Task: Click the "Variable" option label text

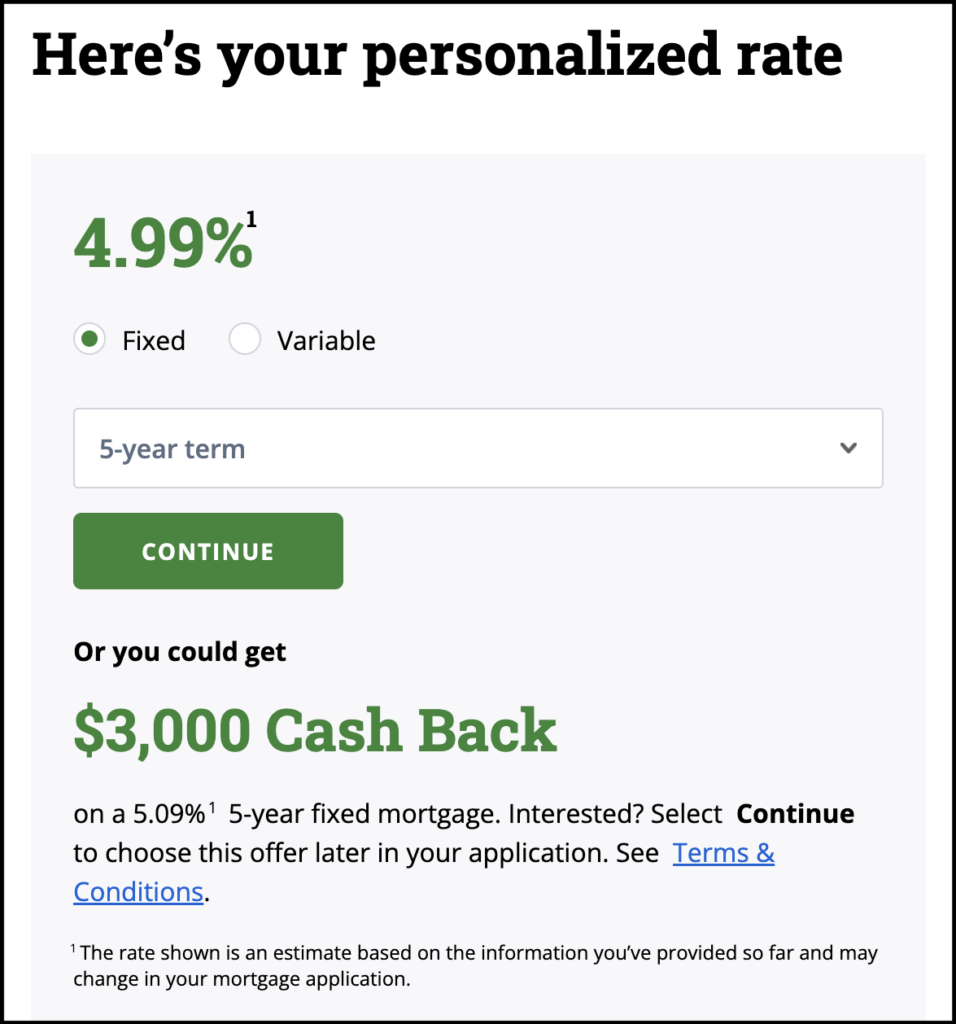Action: click(x=326, y=341)
